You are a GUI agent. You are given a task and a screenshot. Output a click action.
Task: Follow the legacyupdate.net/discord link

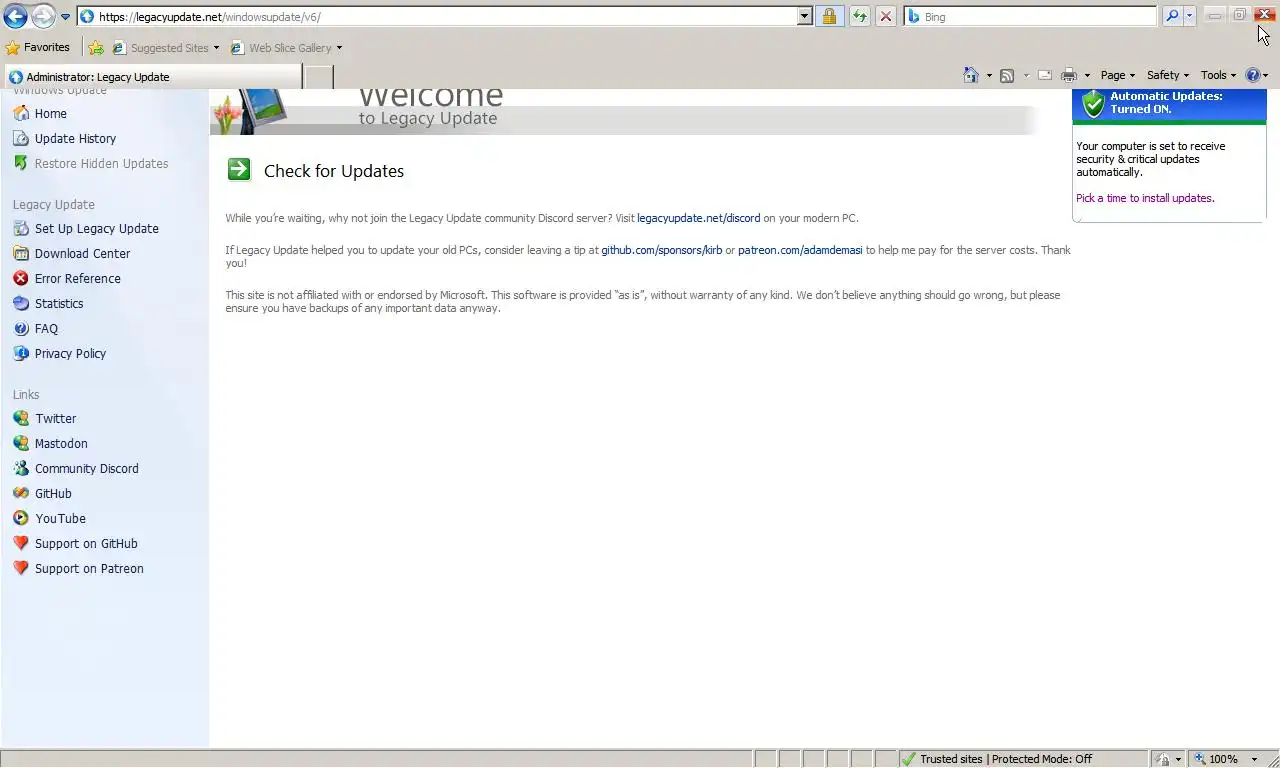pyautogui.click(x=698, y=218)
